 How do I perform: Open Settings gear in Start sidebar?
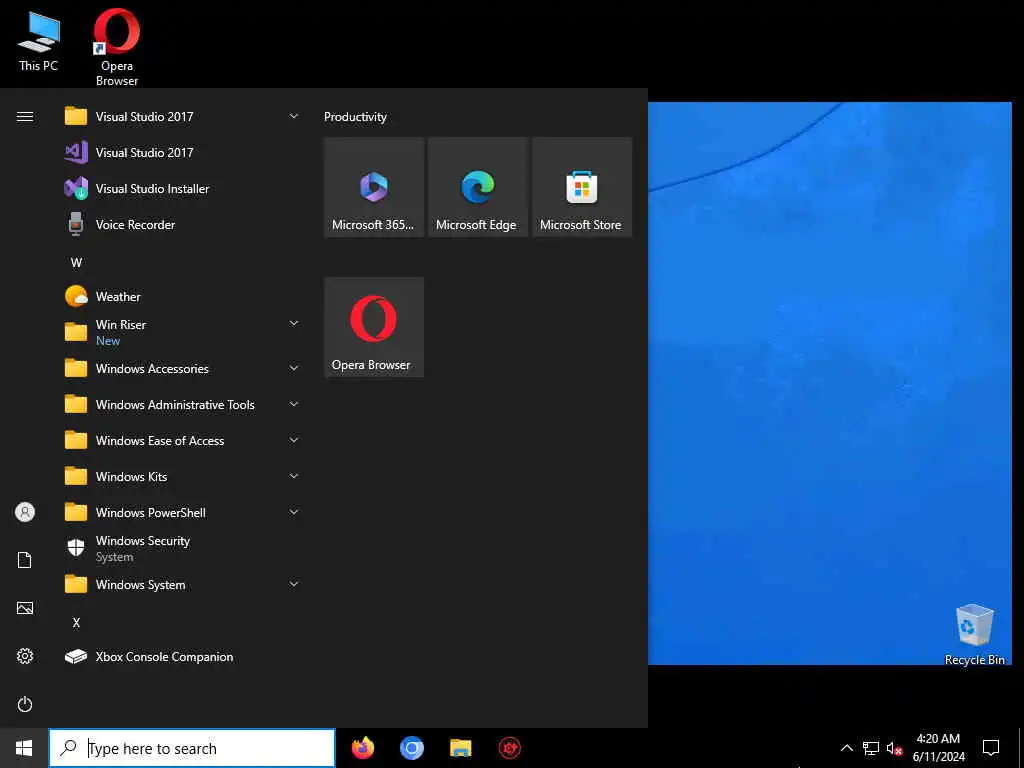[25, 656]
